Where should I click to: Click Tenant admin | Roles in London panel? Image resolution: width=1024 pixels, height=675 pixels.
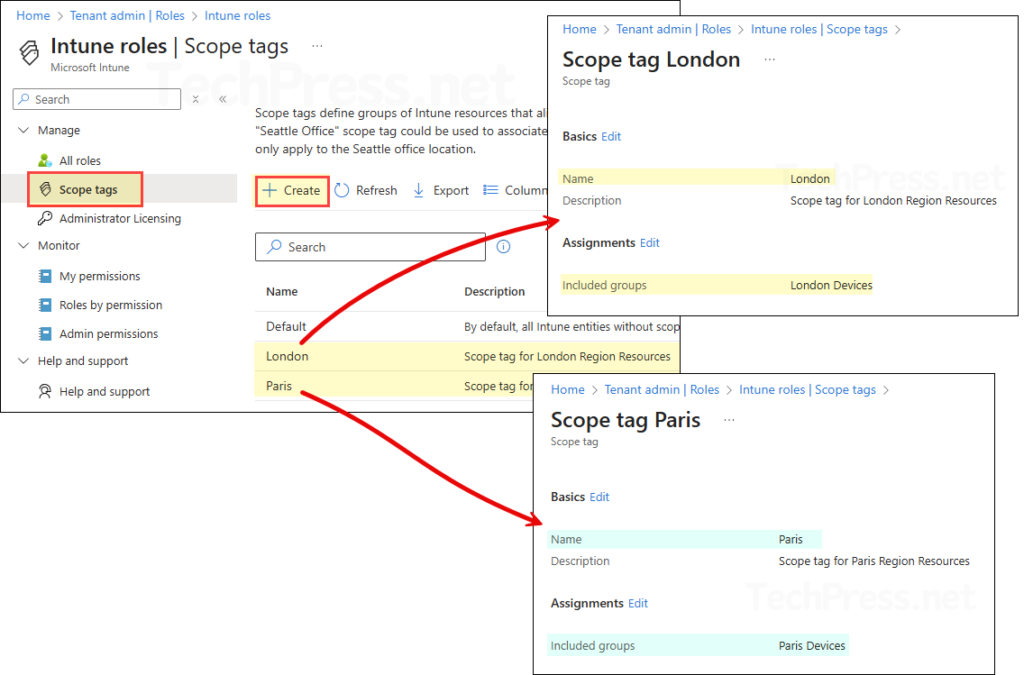tap(673, 29)
